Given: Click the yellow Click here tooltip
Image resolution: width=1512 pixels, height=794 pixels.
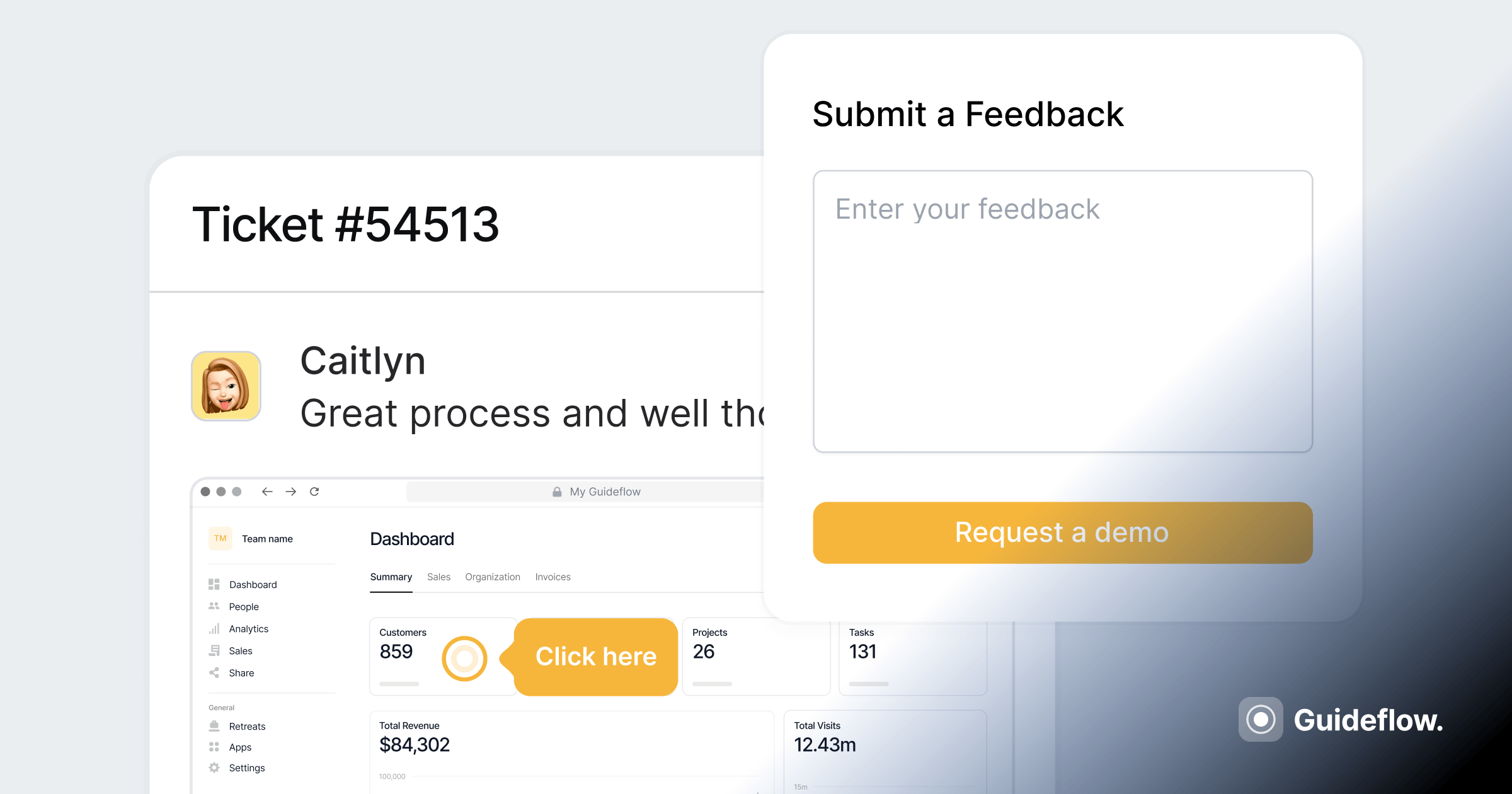Looking at the screenshot, I should coord(596,657).
